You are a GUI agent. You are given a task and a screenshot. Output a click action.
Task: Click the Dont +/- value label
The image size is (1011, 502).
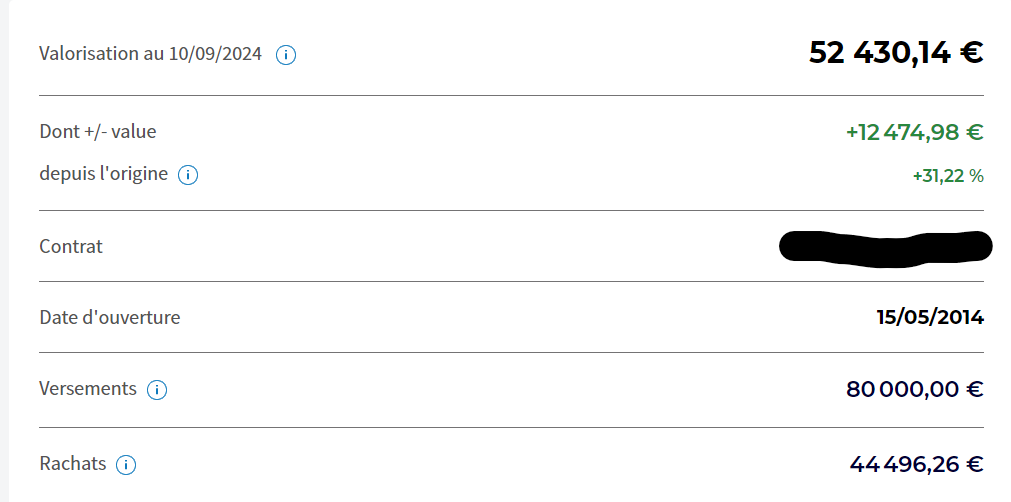(x=98, y=131)
